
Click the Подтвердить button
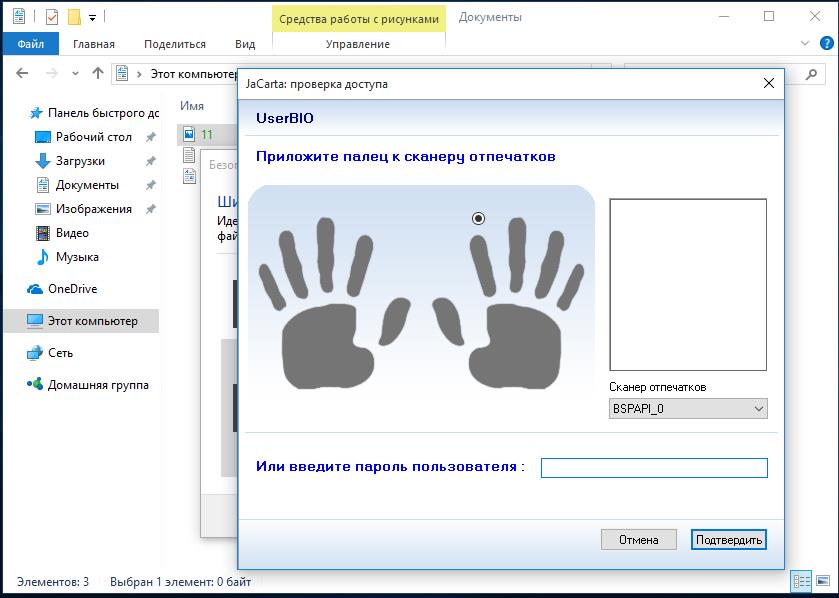[x=729, y=540]
